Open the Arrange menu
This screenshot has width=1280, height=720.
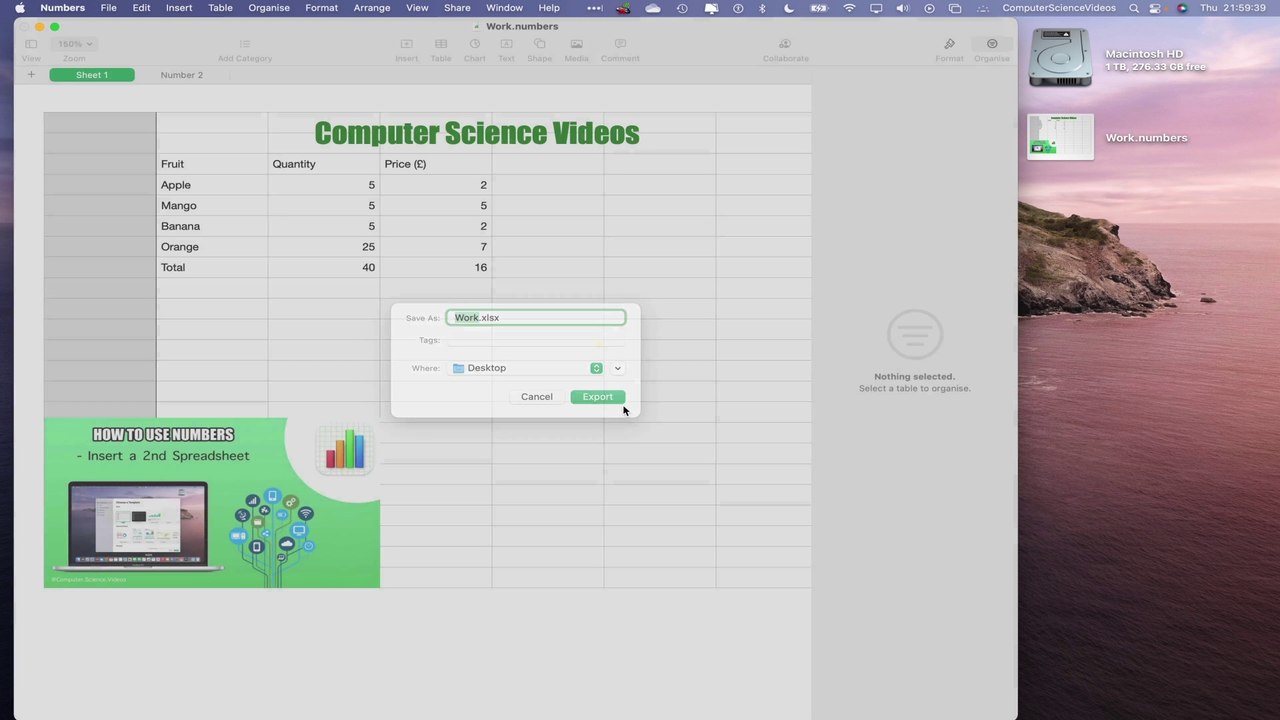372,8
